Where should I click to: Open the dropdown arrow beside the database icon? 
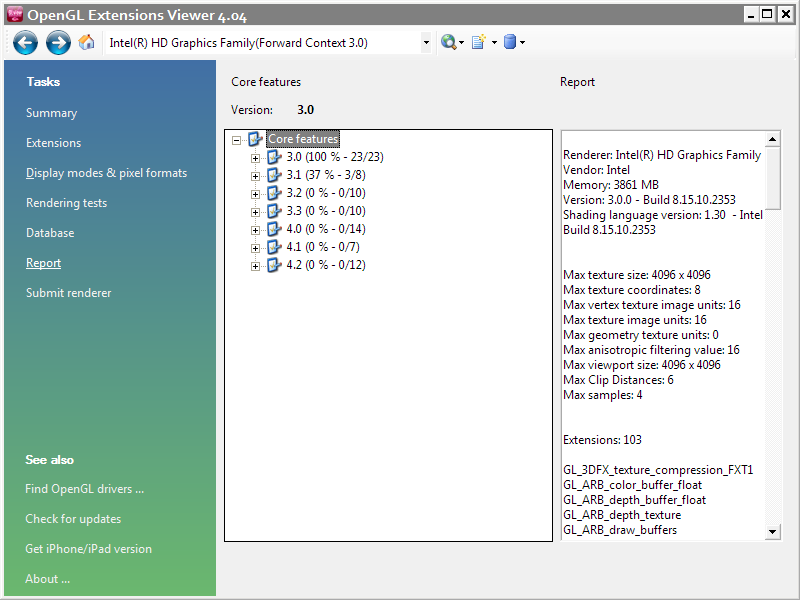[x=522, y=42]
